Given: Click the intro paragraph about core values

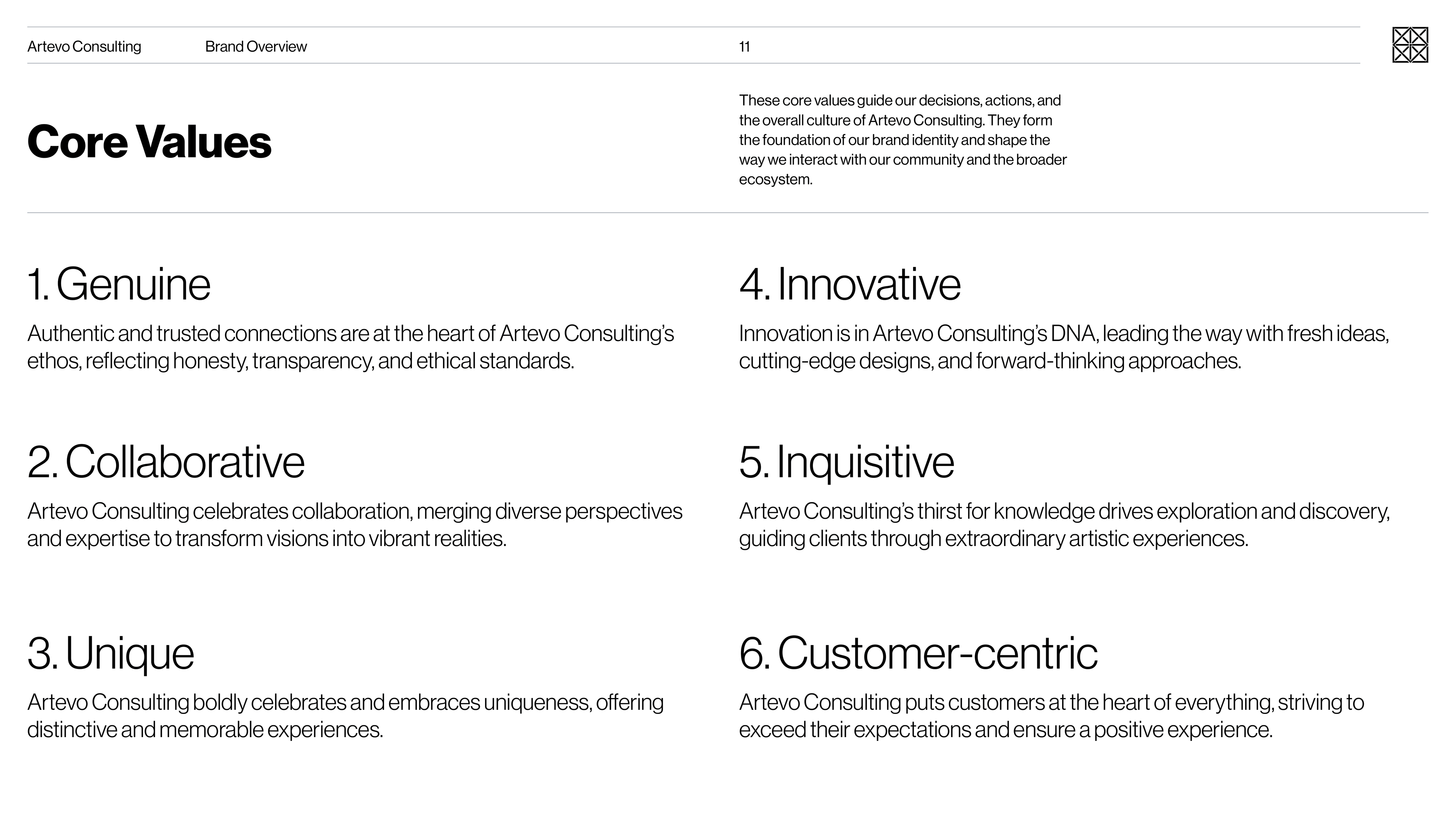Looking at the screenshot, I should tap(902, 140).
